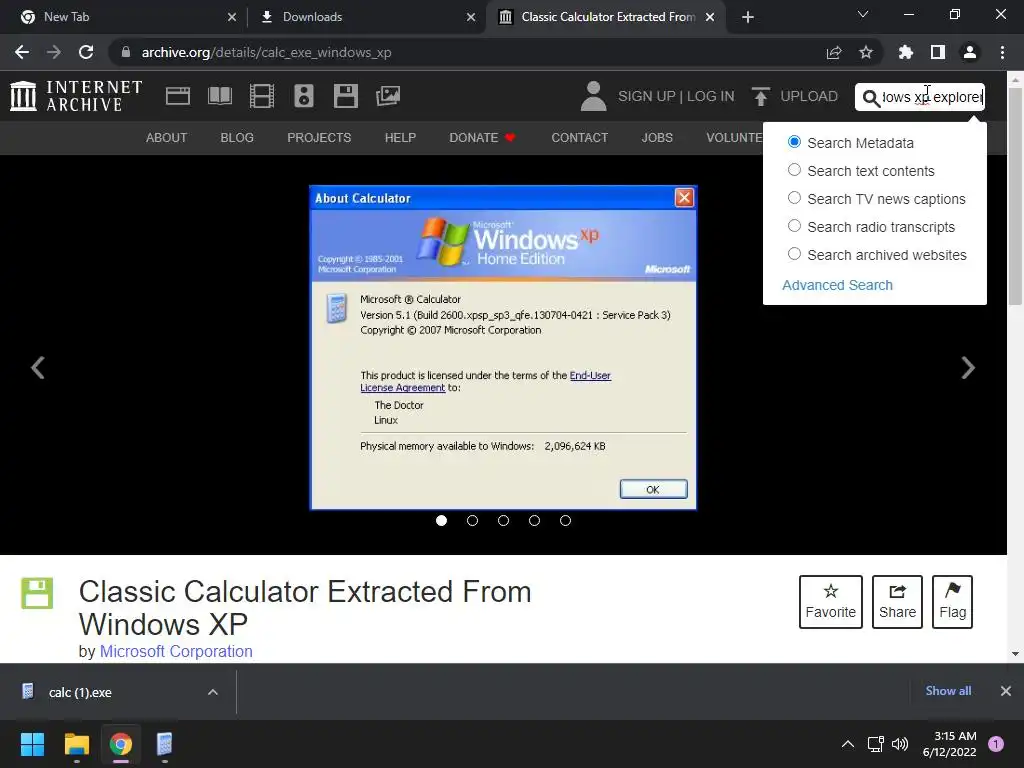Click Advanced Search link
The height and width of the screenshot is (768, 1024).
837,285
